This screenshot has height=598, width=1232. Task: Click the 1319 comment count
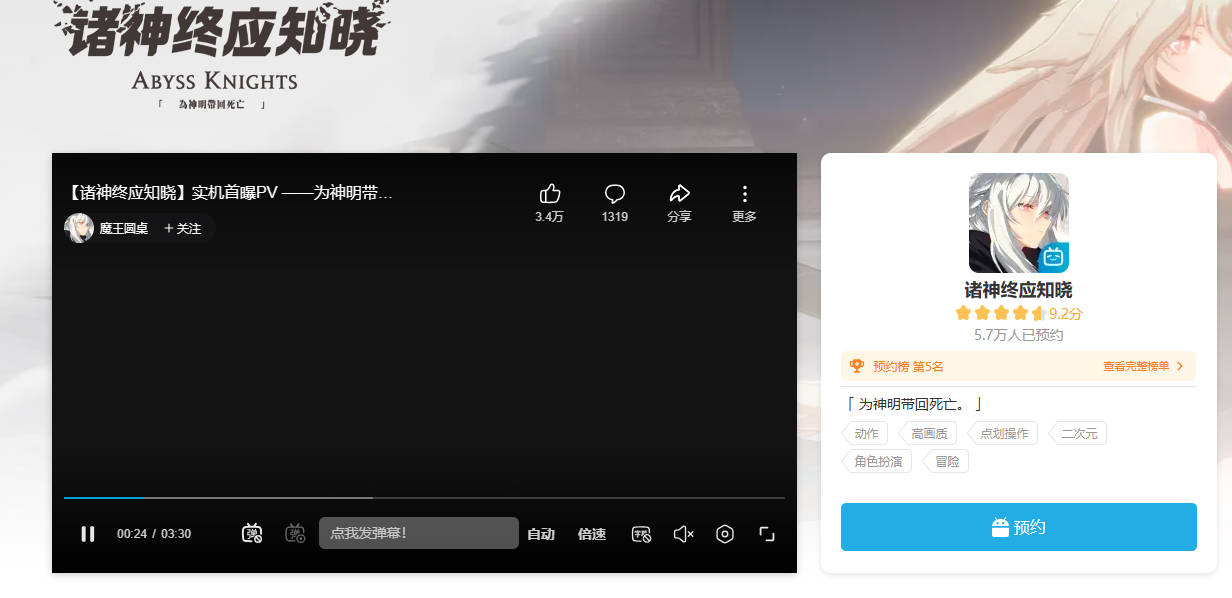pos(615,216)
